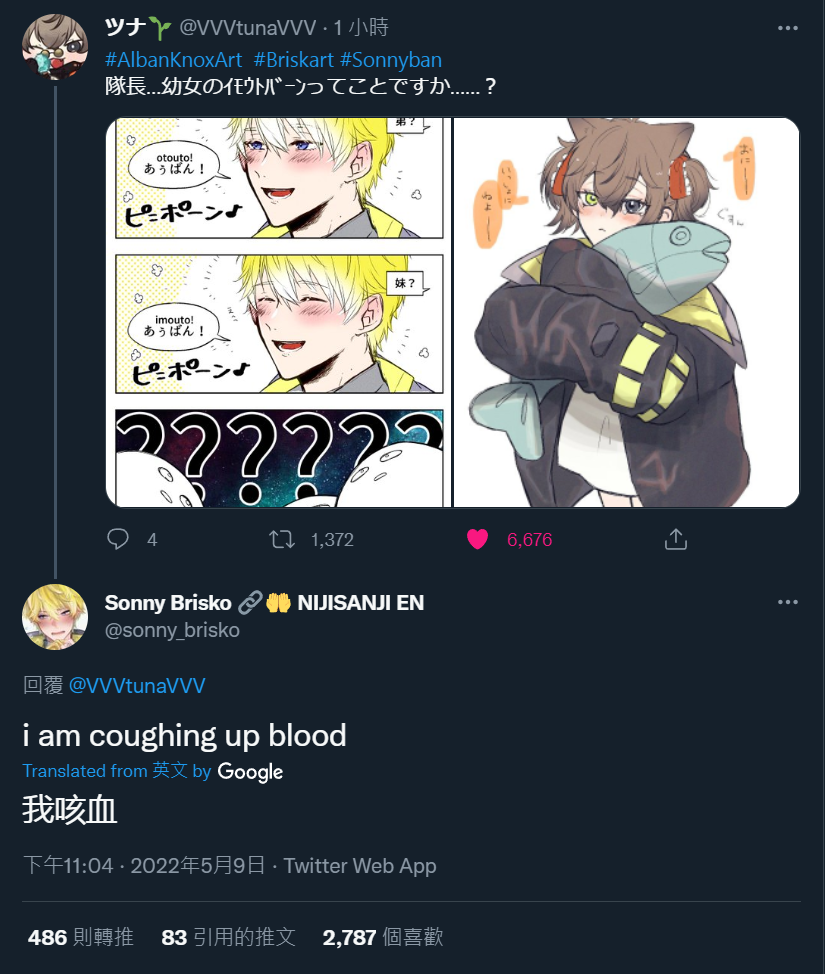Click the #AlbanKnoxArt hashtag

click(x=173, y=60)
